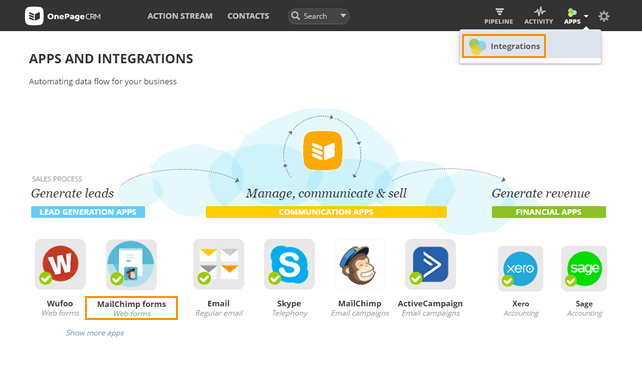Click the Communication Apps bar
This screenshot has width=642, height=369.
click(326, 212)
